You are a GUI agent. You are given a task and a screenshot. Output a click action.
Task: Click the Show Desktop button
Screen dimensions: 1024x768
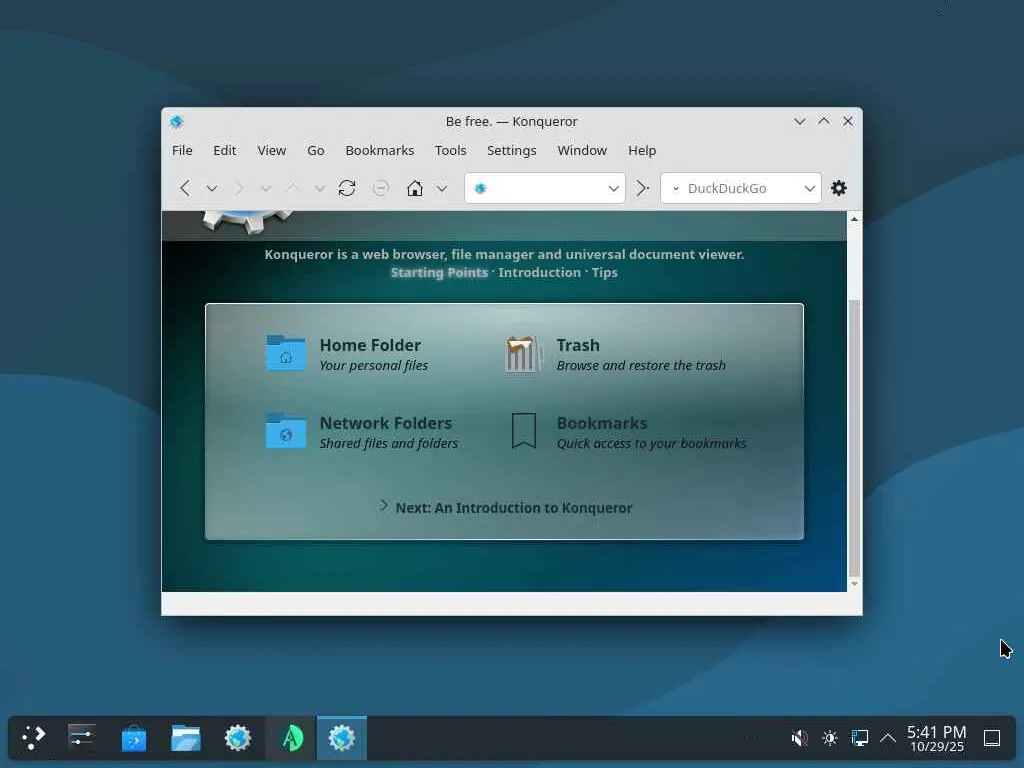point(992,738)
